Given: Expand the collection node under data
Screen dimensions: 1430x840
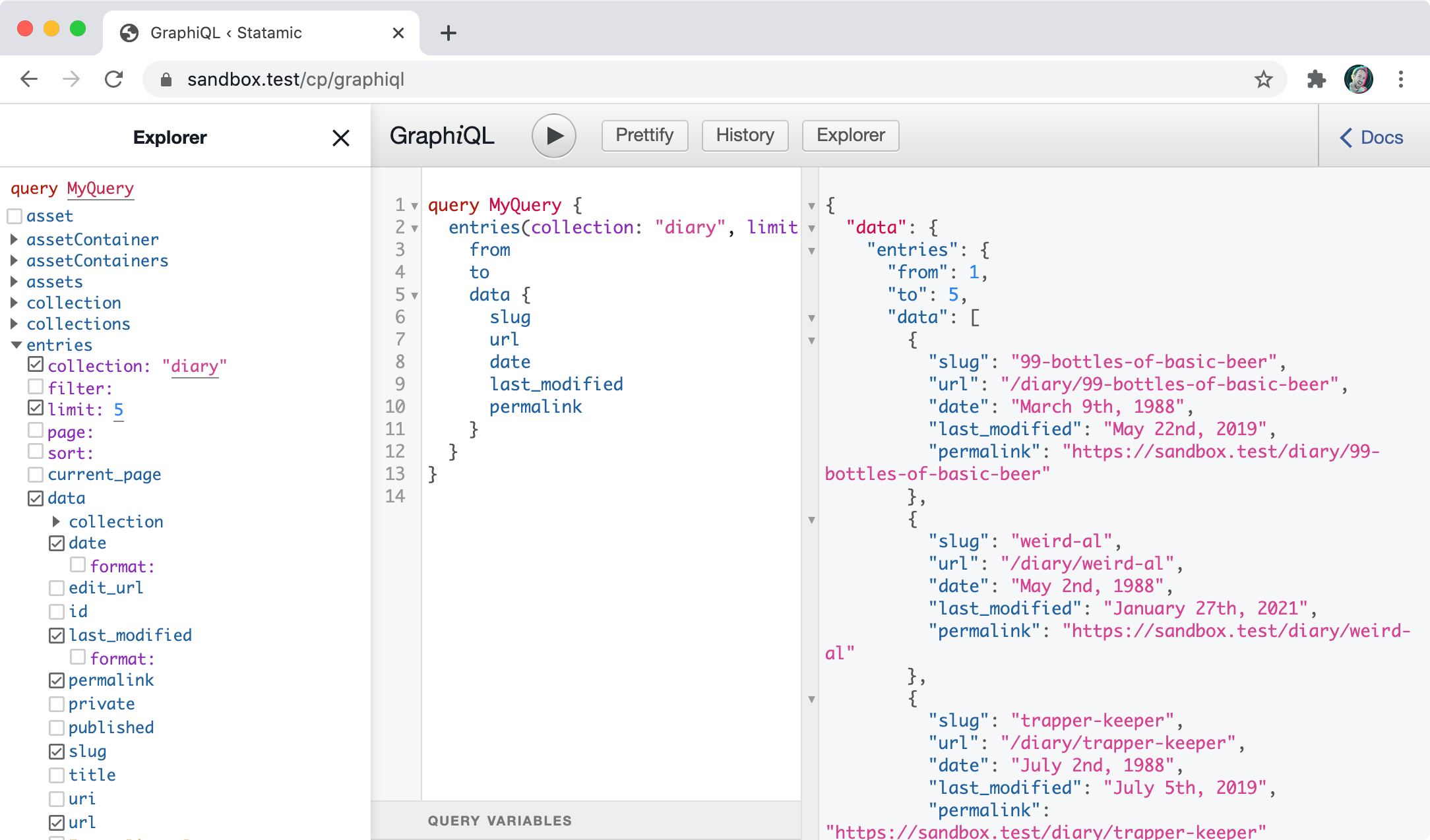Looking at the screenshot, I should coord(57,522).
